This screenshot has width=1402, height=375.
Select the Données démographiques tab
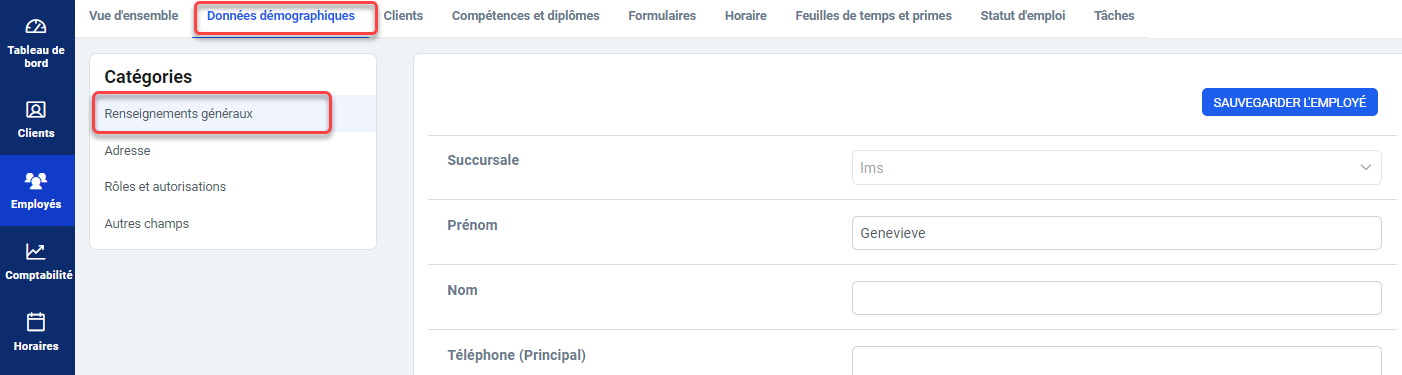point(281,16)
